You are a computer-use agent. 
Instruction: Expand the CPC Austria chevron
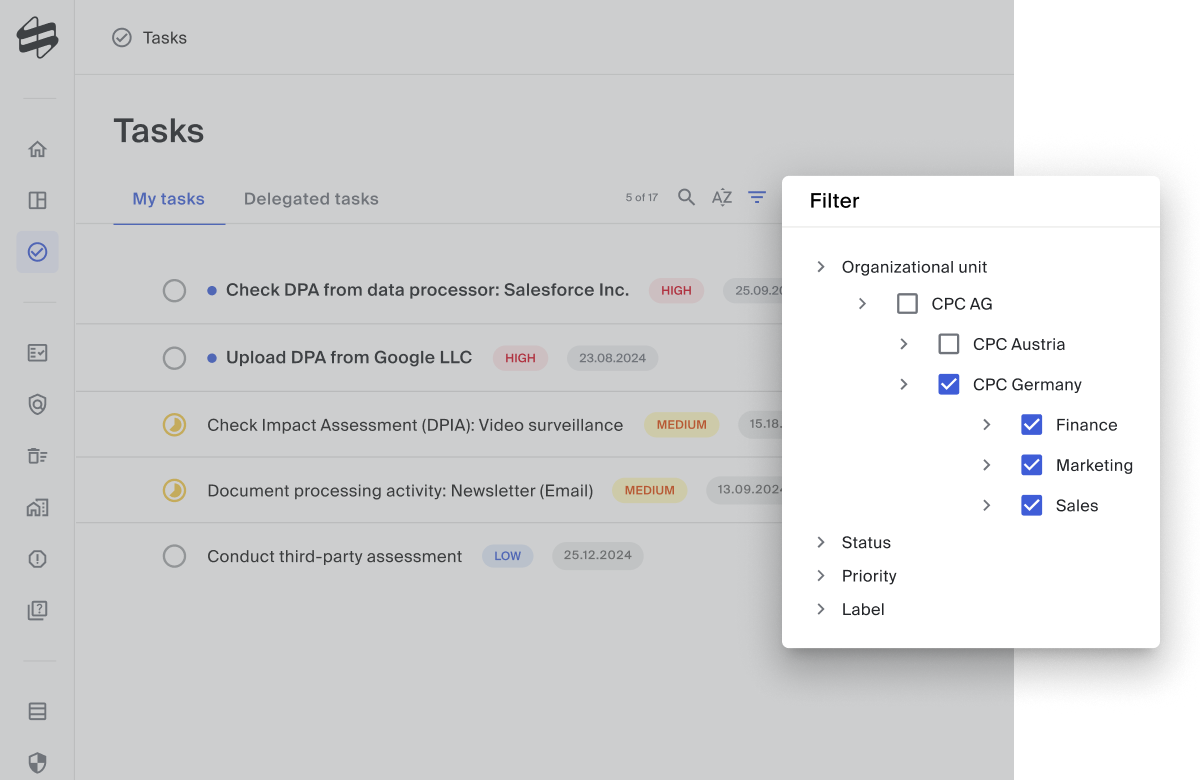[903, 344]
